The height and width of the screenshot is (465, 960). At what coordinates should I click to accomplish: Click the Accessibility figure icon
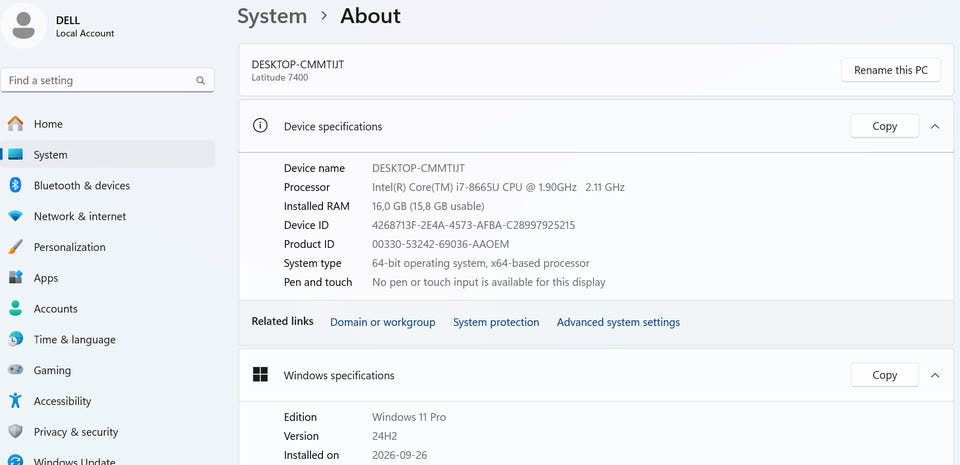click(x=15, y=401)
